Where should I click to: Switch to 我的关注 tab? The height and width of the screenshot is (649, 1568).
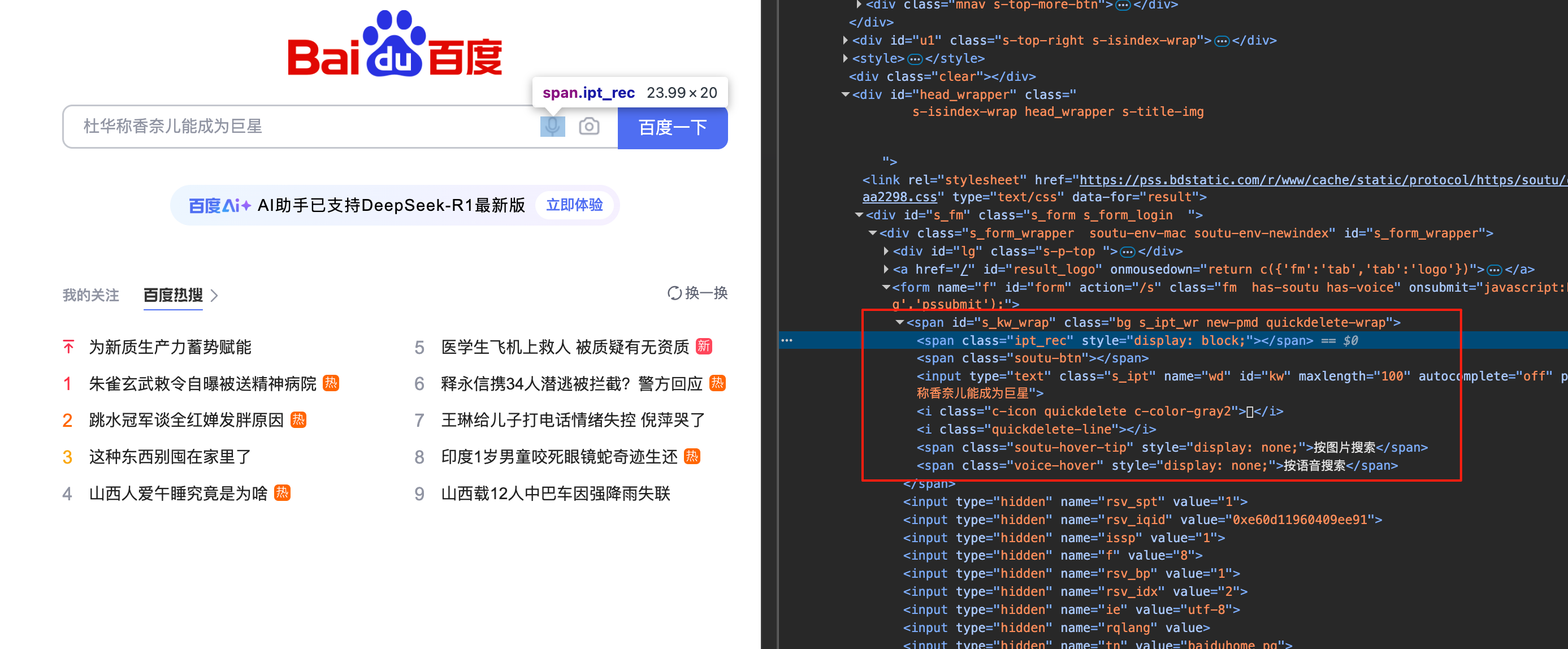90,295
